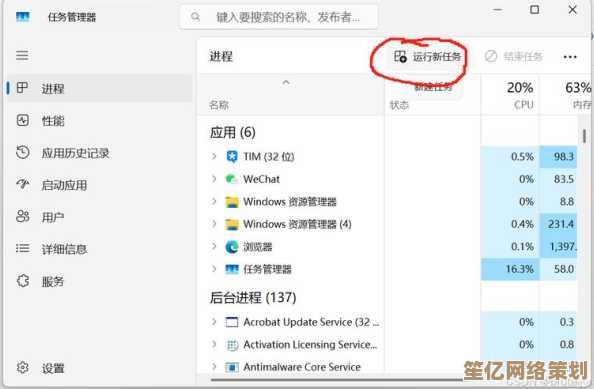This screenshot has width=594, height=389.
Task: Click the 运行新任务 (Run new task) icon
Action: (x=400, y=57)
